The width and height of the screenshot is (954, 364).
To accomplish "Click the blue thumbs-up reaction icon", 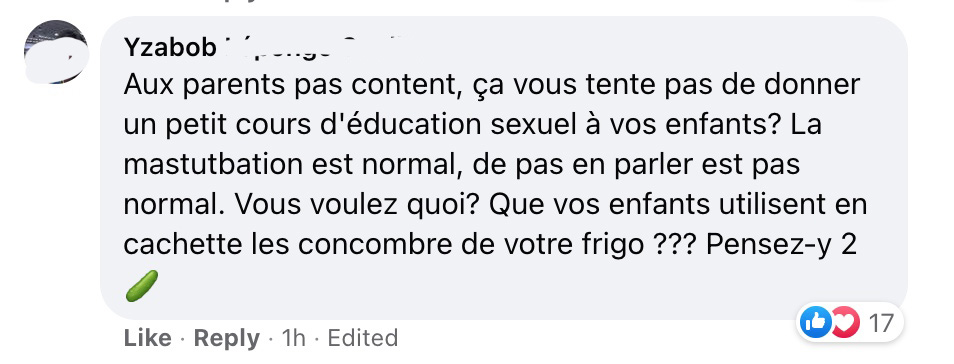I will (816, 323).
